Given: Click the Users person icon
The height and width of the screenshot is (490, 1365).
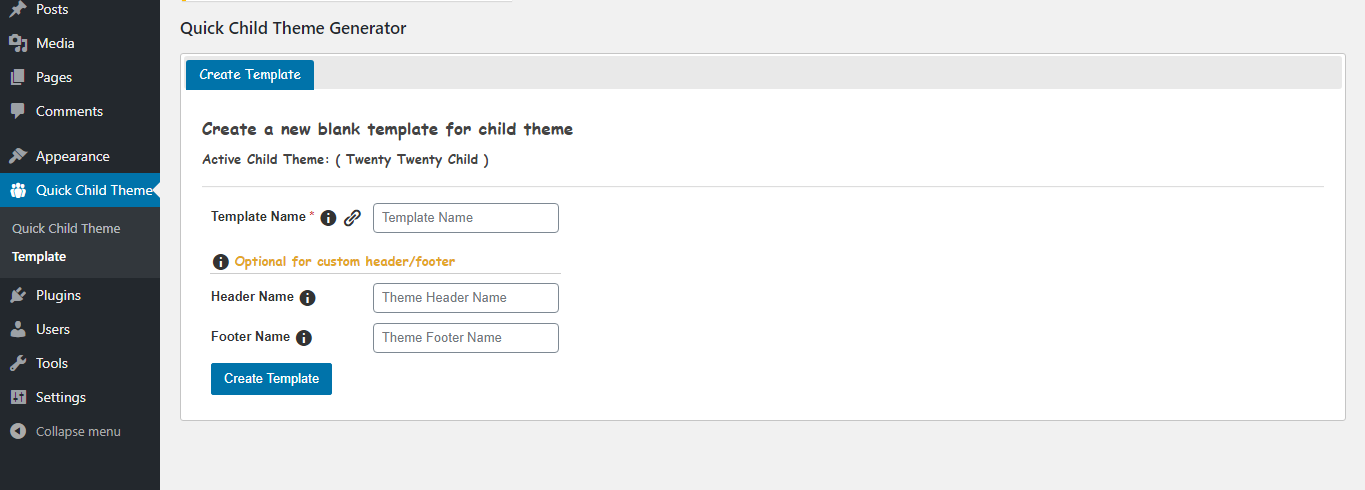Looking at the screenshot, I should pyautogui.click(x=18, y=329).
